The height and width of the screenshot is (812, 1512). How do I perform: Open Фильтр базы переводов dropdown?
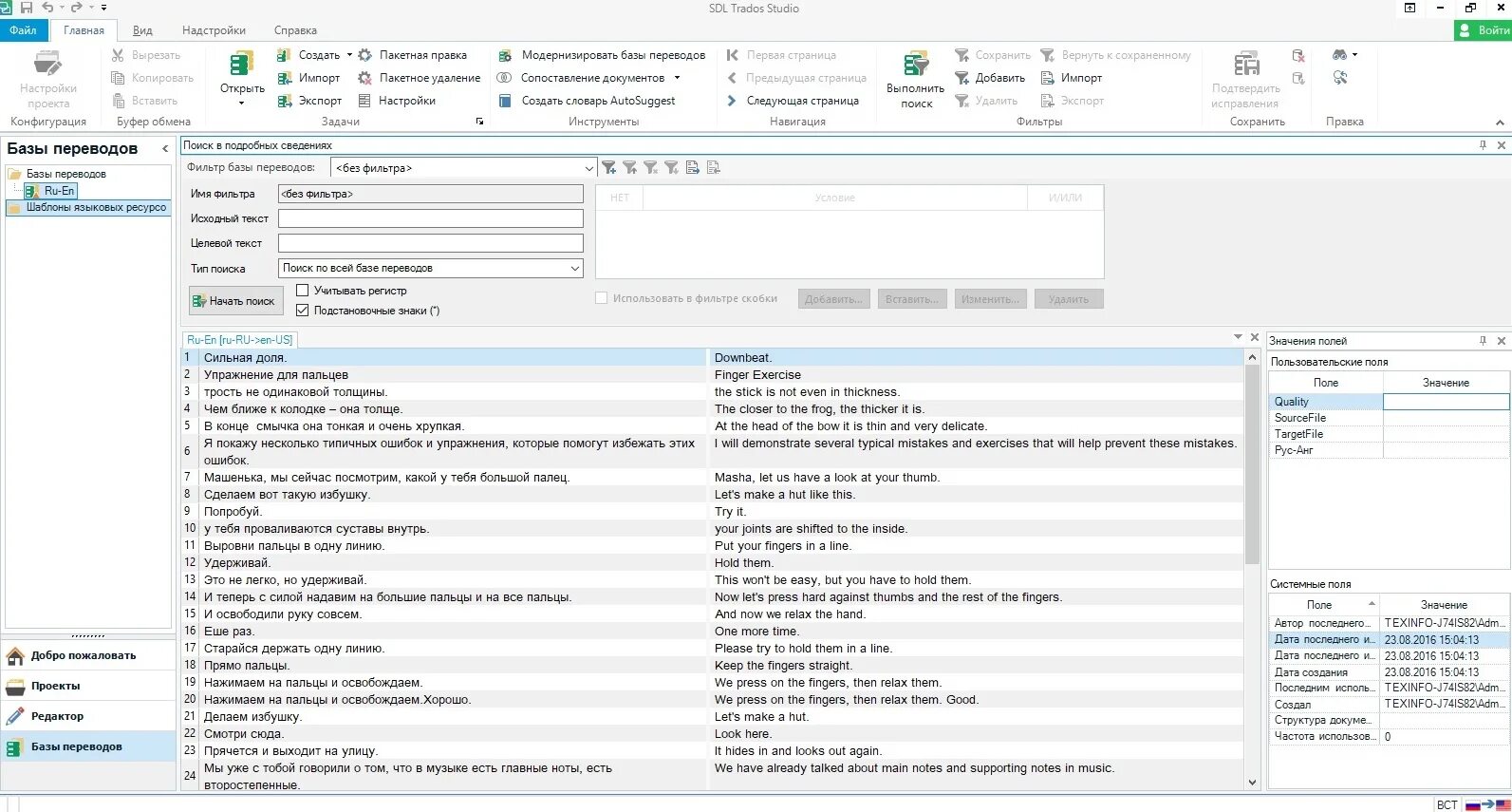[588, 168]
